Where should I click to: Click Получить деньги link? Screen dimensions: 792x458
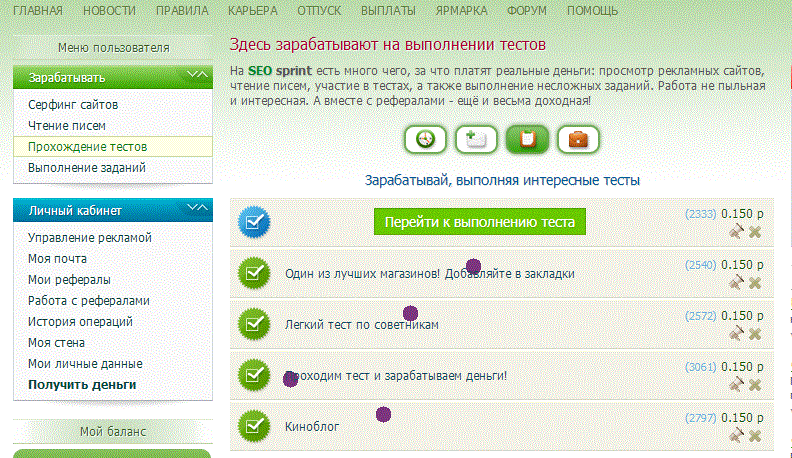(x=82, y=385)
